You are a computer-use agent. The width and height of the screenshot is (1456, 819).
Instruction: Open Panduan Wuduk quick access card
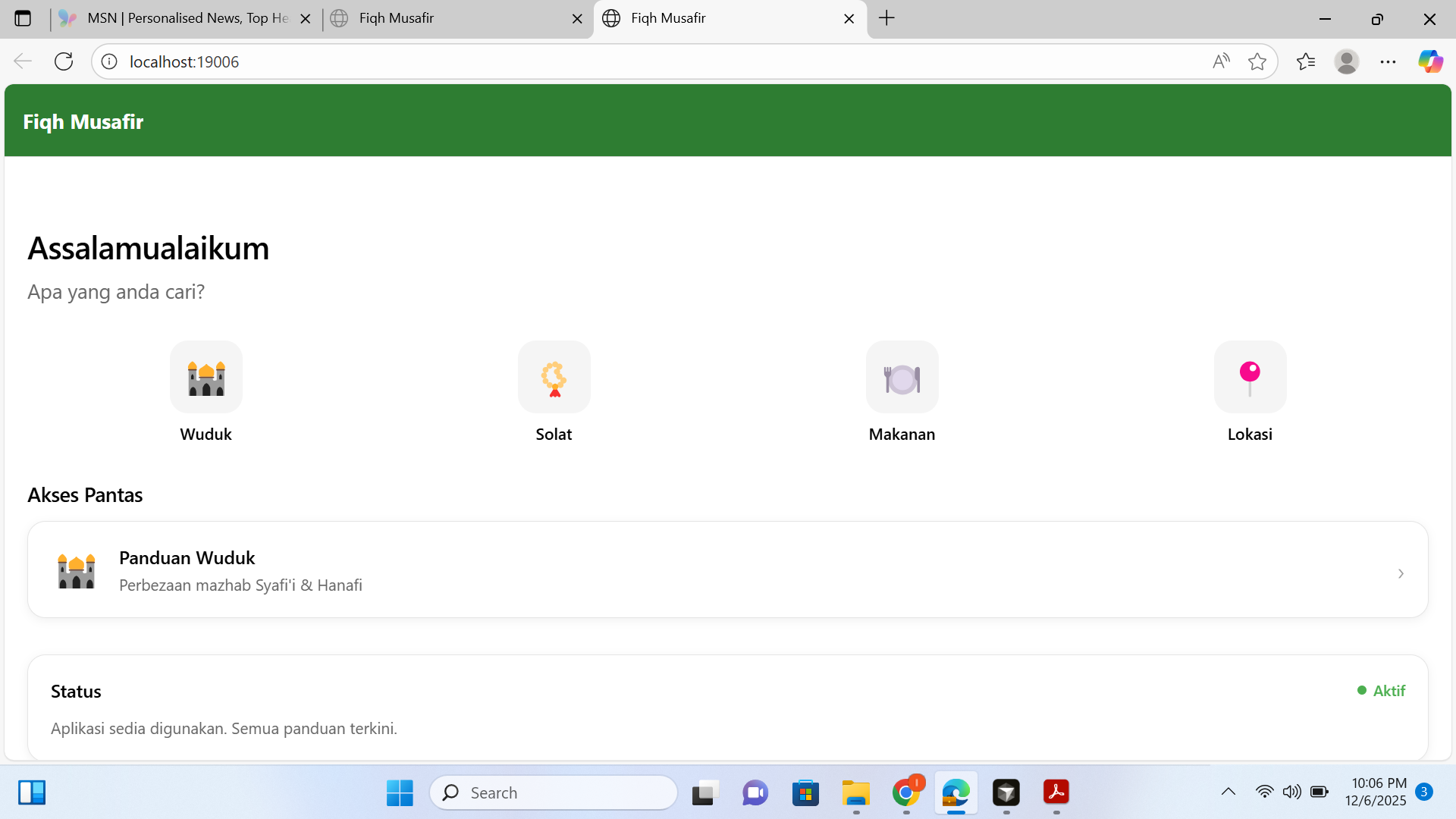click(x=726, y=570)
